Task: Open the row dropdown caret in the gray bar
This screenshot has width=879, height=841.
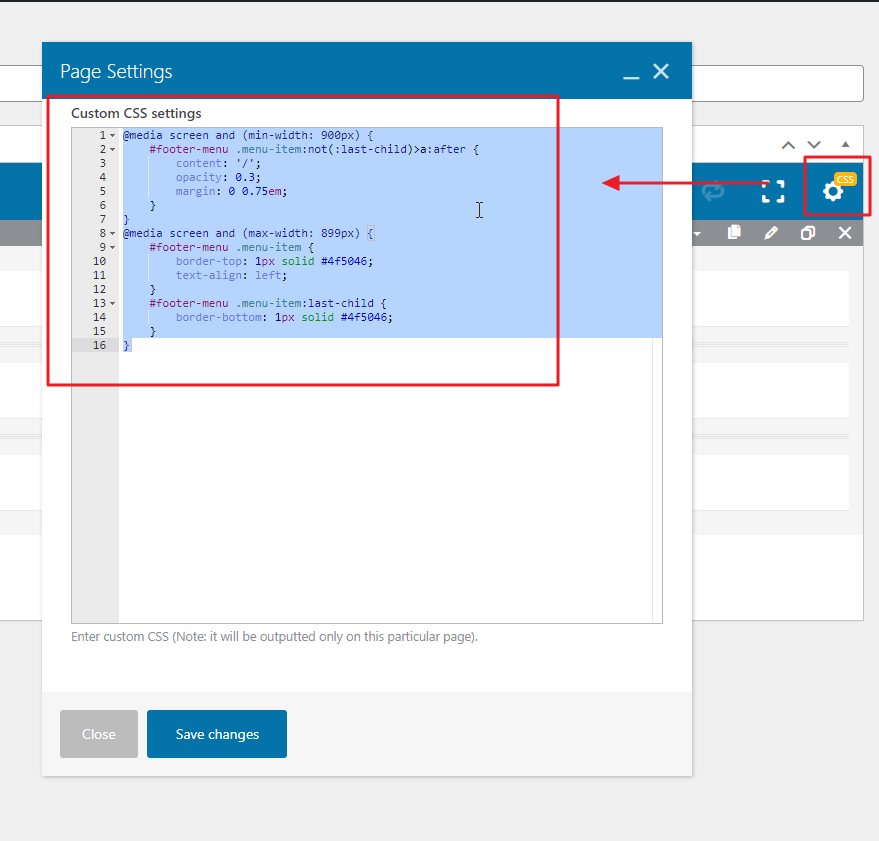Action: pos(697,234)
